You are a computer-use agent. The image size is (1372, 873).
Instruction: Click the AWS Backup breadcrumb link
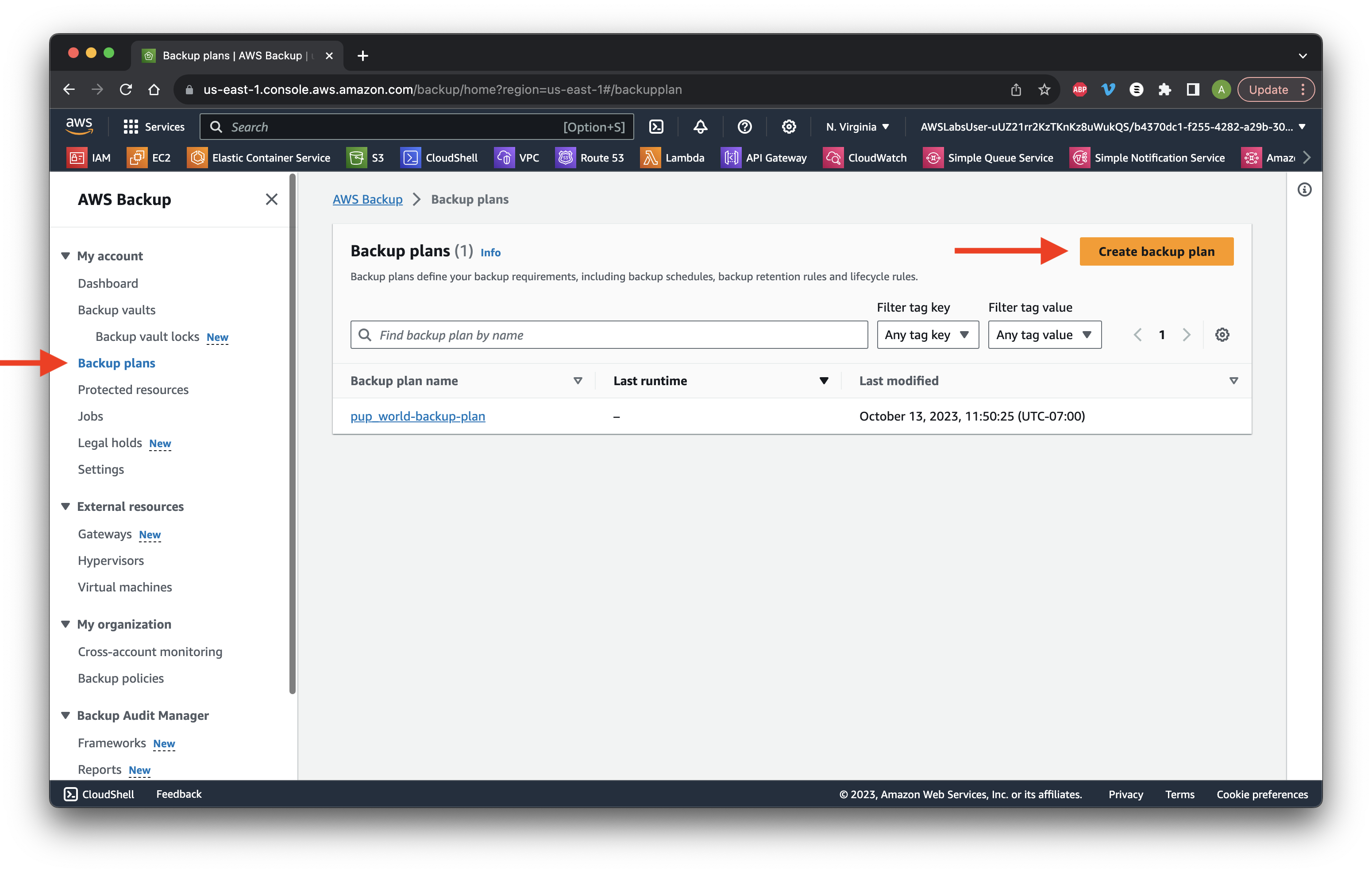pos(367,199)
